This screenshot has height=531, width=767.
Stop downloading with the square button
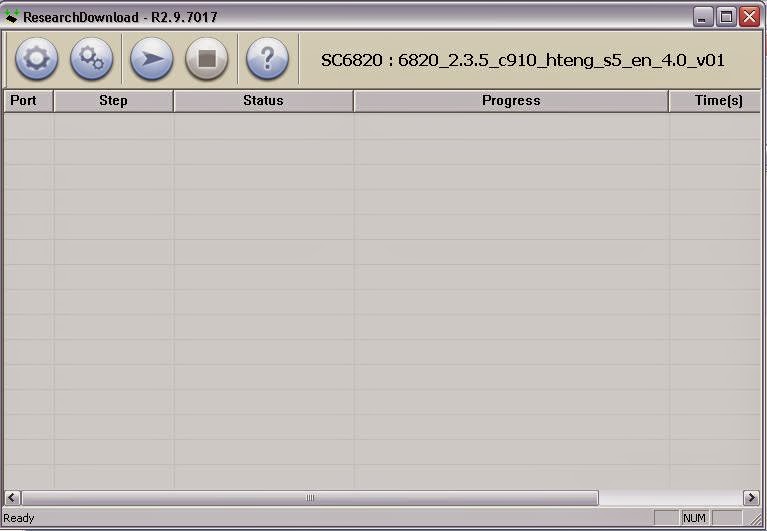(206, 59)
